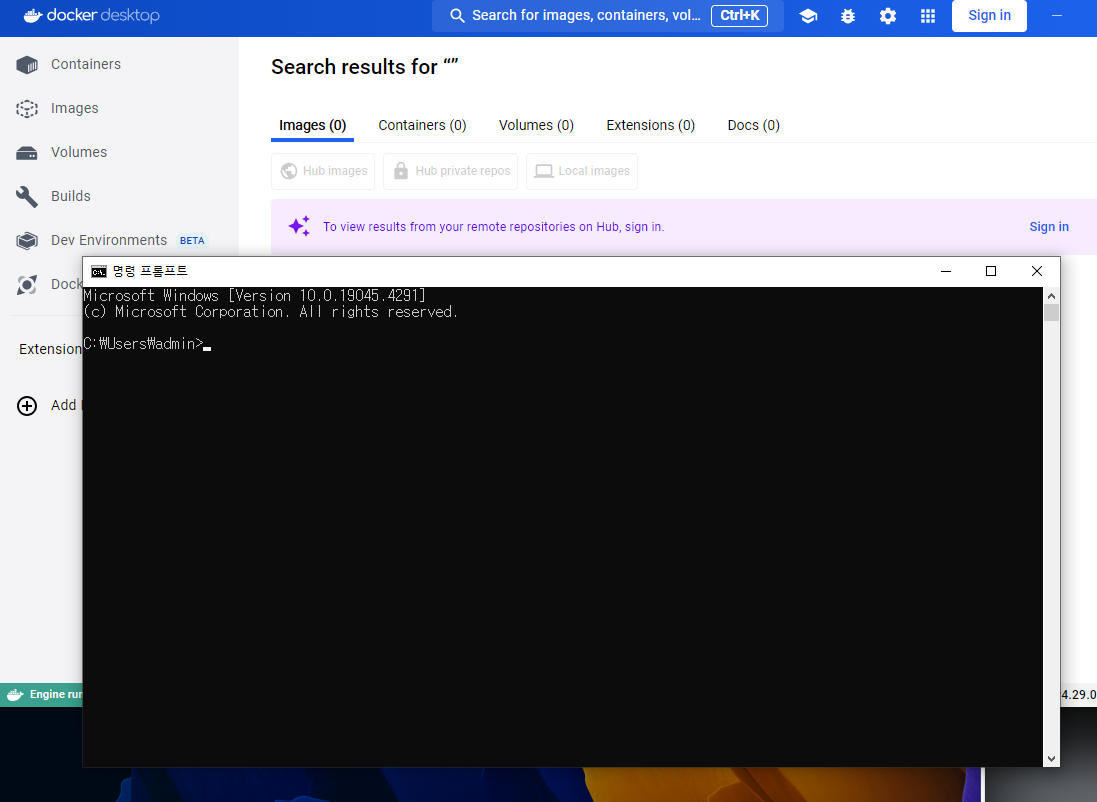Image resolution: width=1097 pixels, height=802 pixels.
Task: Click the Sign in link in the banner
Action: point(1049,227)
